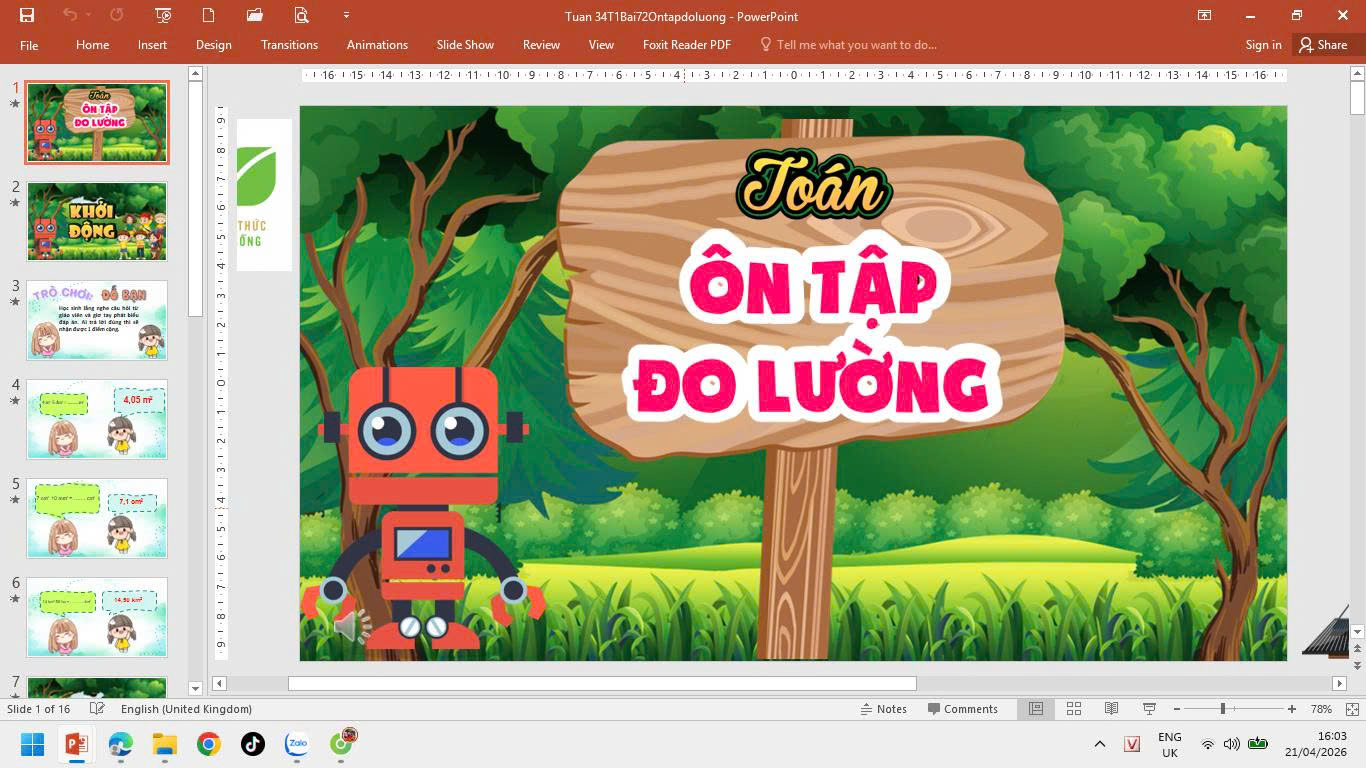Expand Customize Quick Access Toolbar dropdown

(x=346, y=15)
